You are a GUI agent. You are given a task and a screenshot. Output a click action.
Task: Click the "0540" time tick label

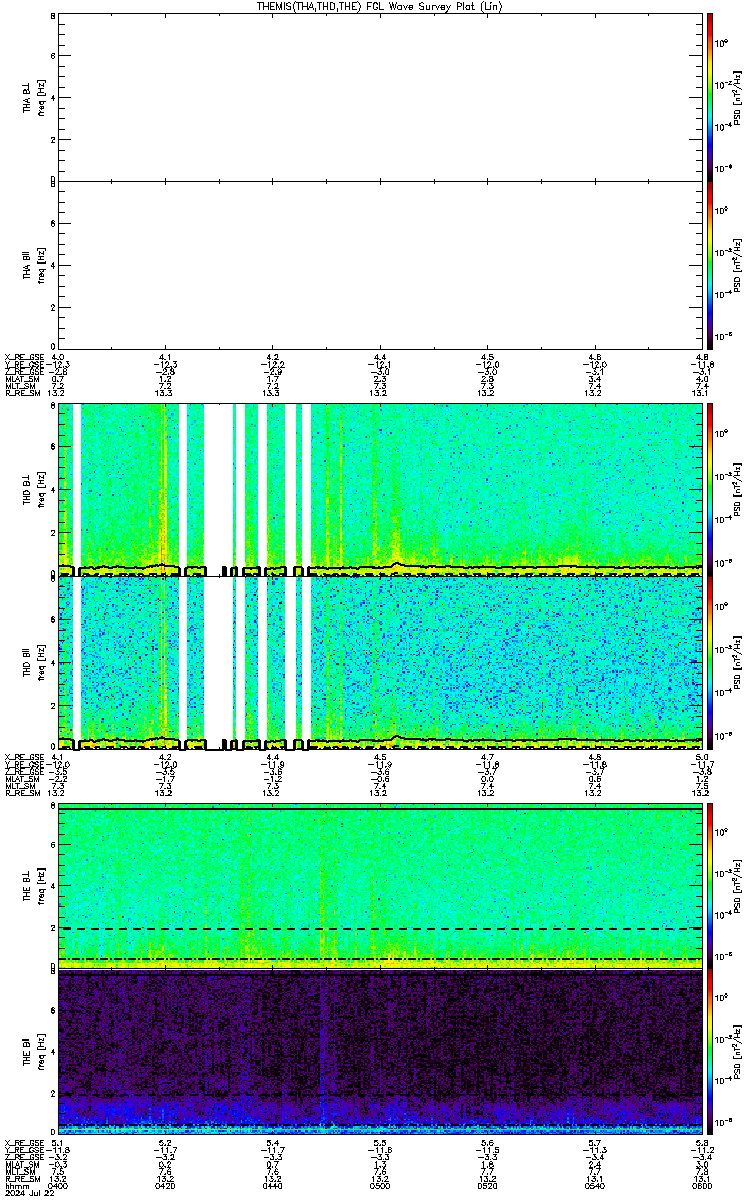click(593, 1186)
